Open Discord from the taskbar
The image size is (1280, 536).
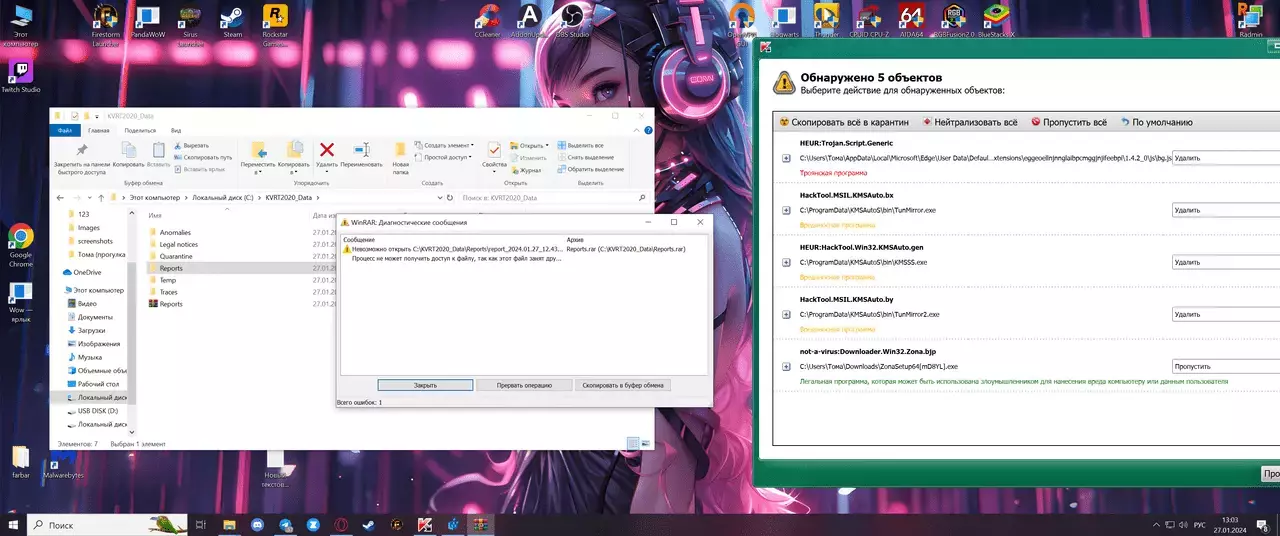pos(258,524)
